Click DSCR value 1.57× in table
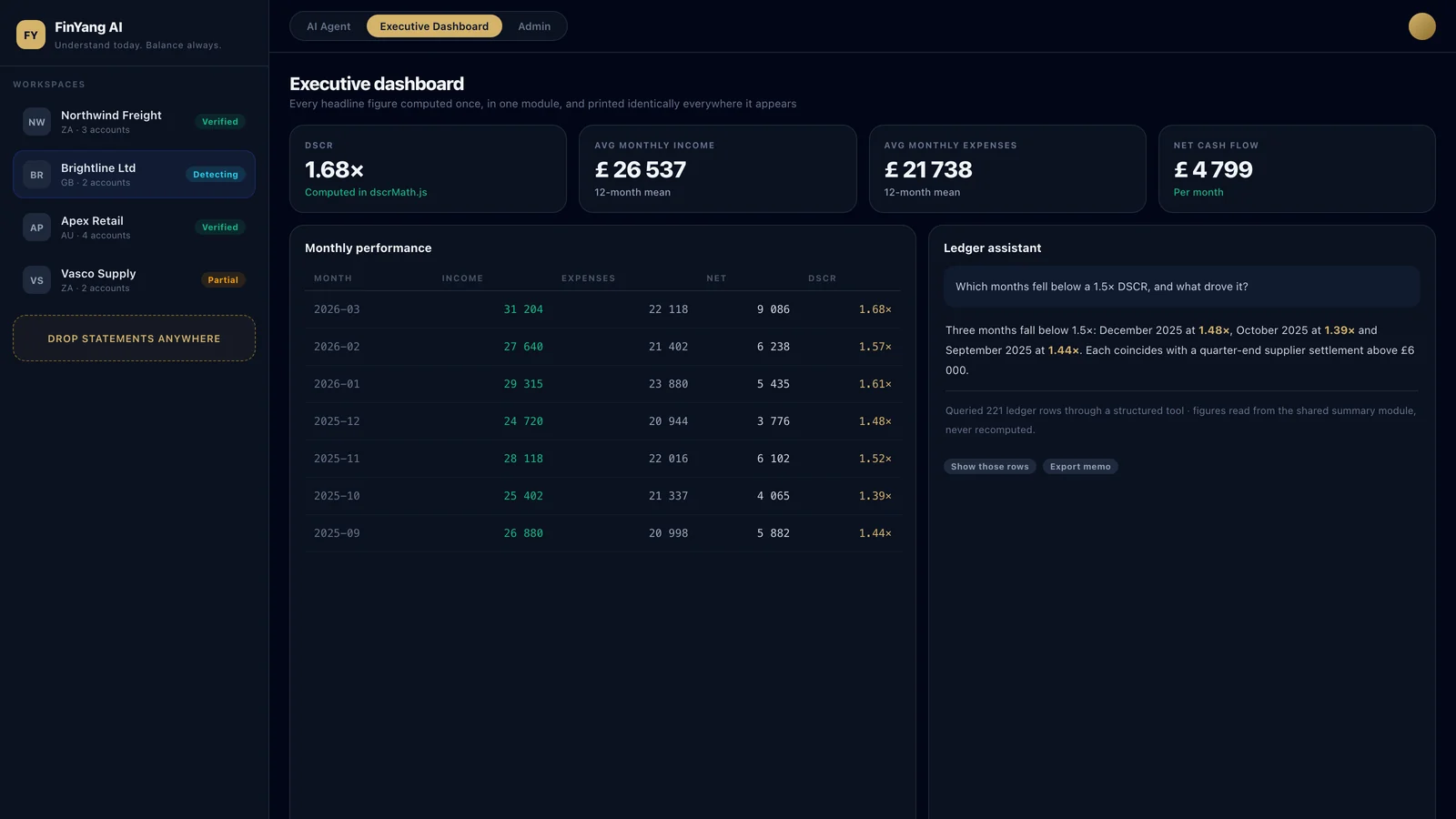 pyautogui.click(x=875, y=347)
